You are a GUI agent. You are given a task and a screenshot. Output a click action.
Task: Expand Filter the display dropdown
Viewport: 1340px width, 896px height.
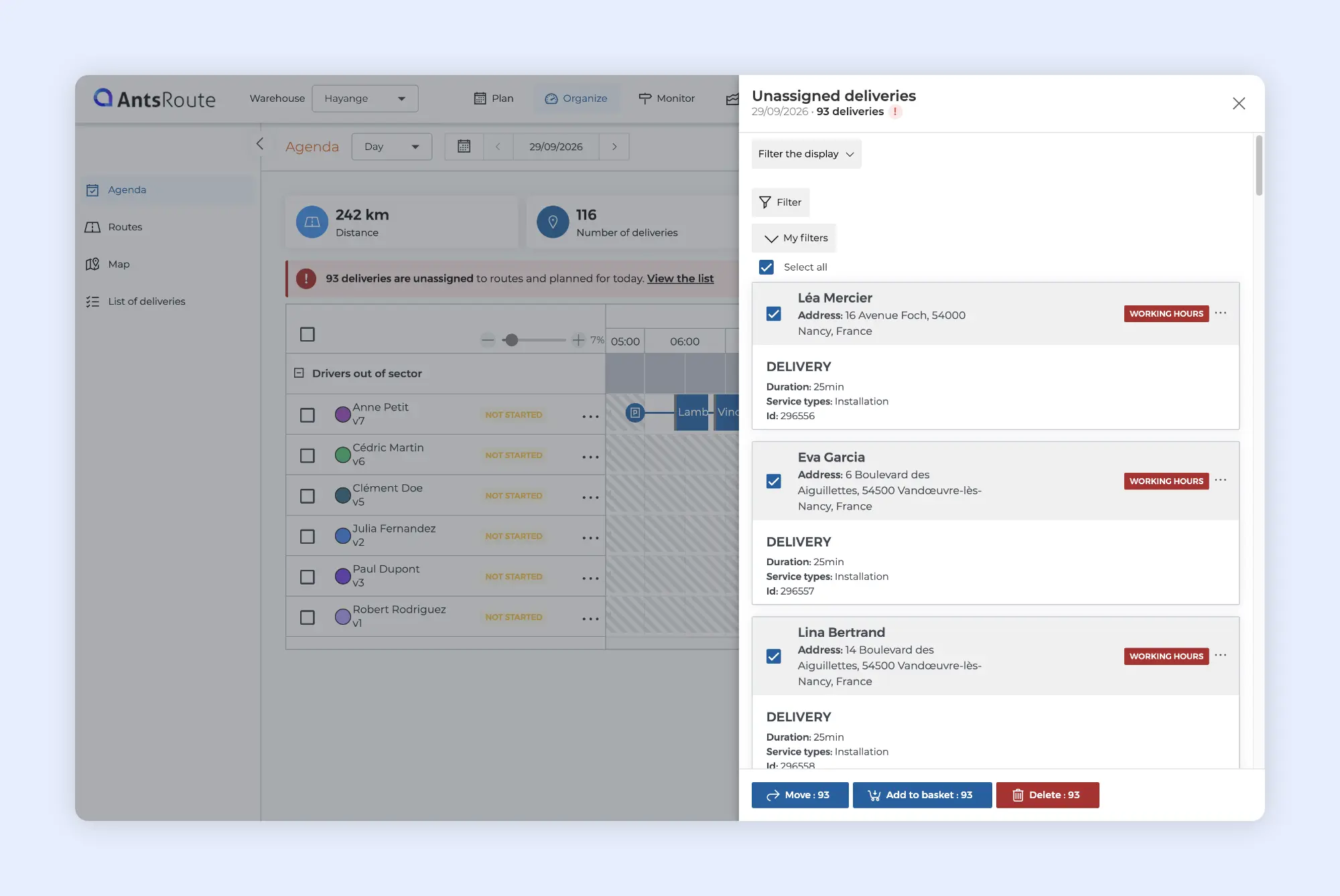[806, 154]
